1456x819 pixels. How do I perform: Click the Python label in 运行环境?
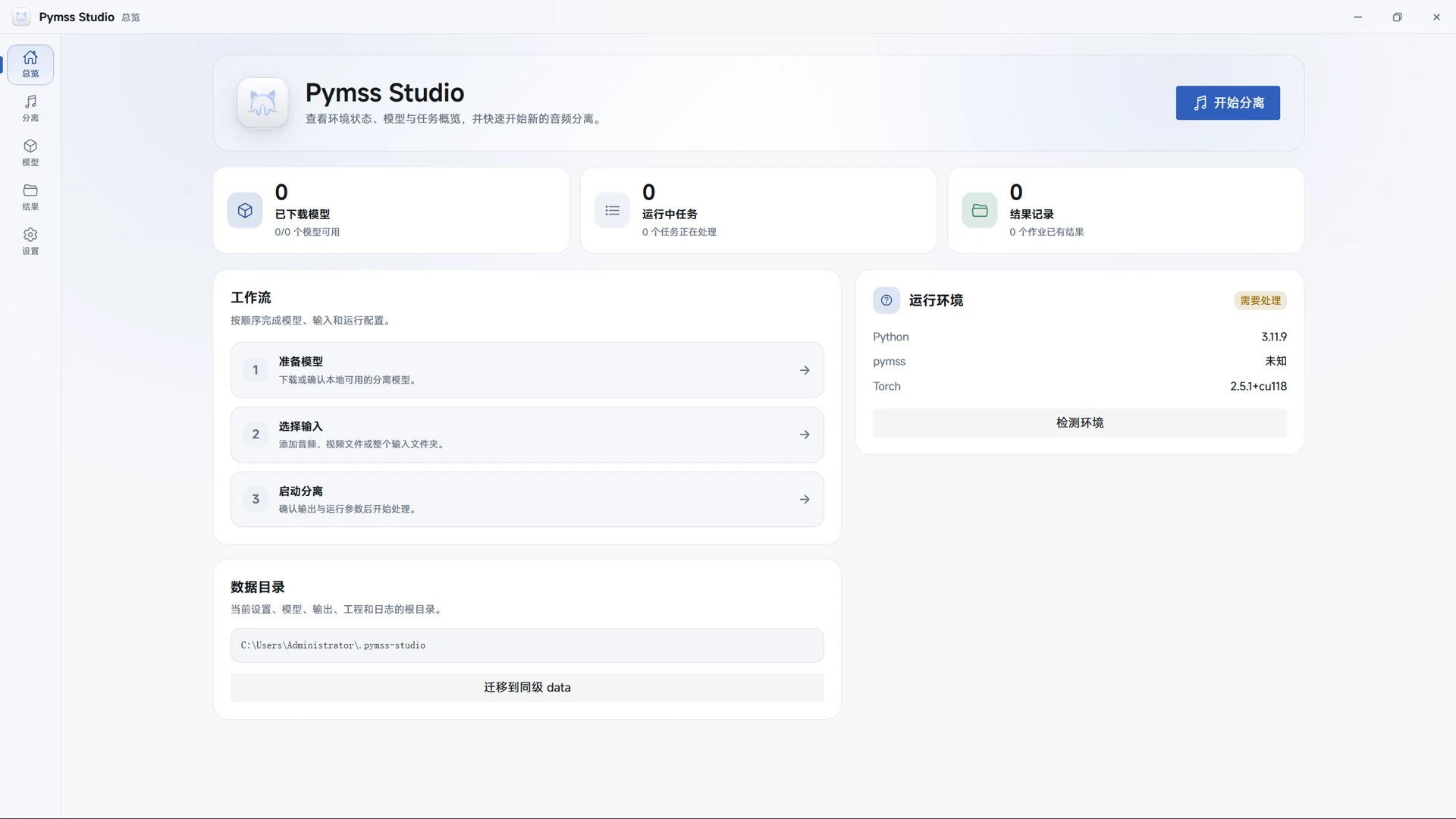[890, 337]
